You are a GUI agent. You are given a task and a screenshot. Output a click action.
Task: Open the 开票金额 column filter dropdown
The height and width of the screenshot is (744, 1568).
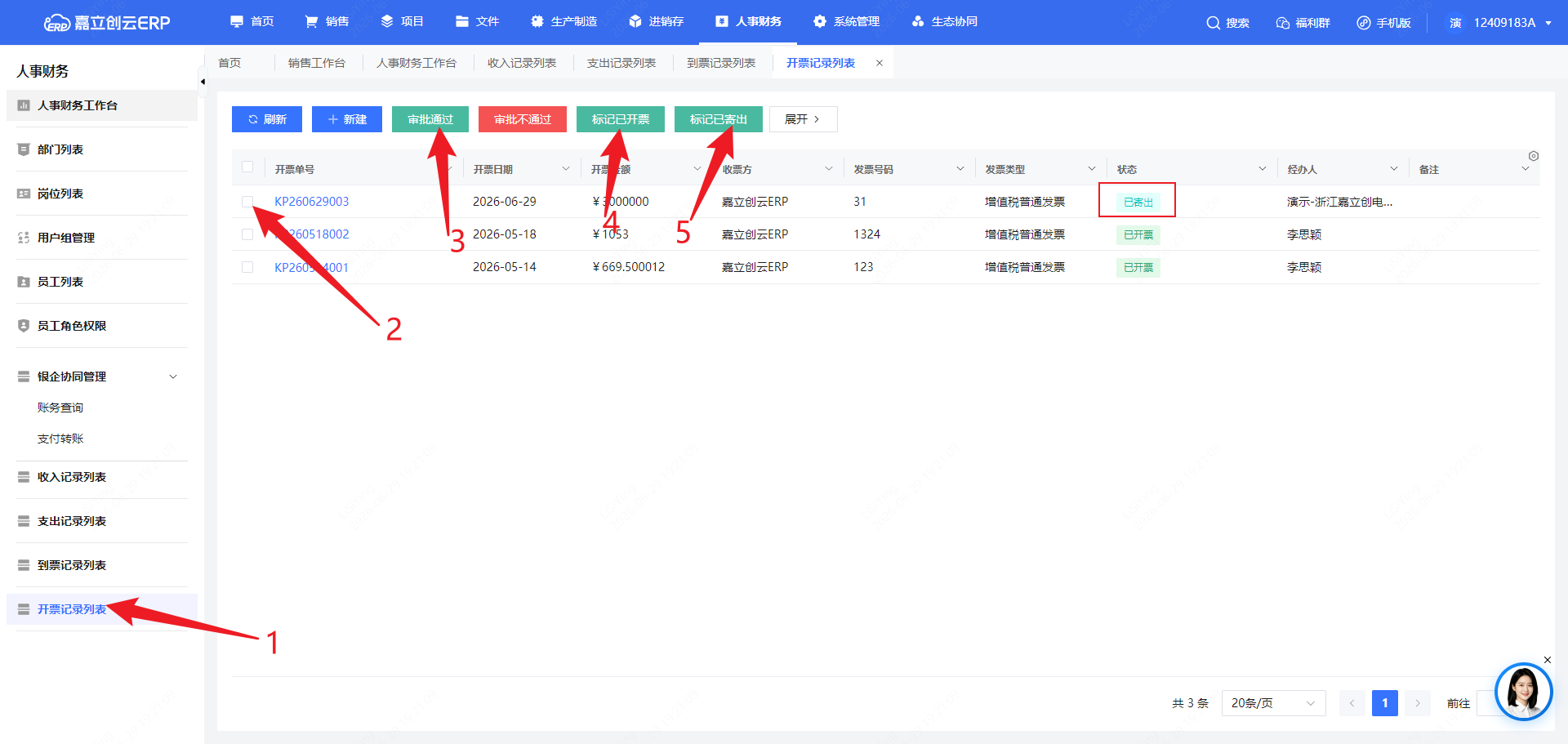697,168
